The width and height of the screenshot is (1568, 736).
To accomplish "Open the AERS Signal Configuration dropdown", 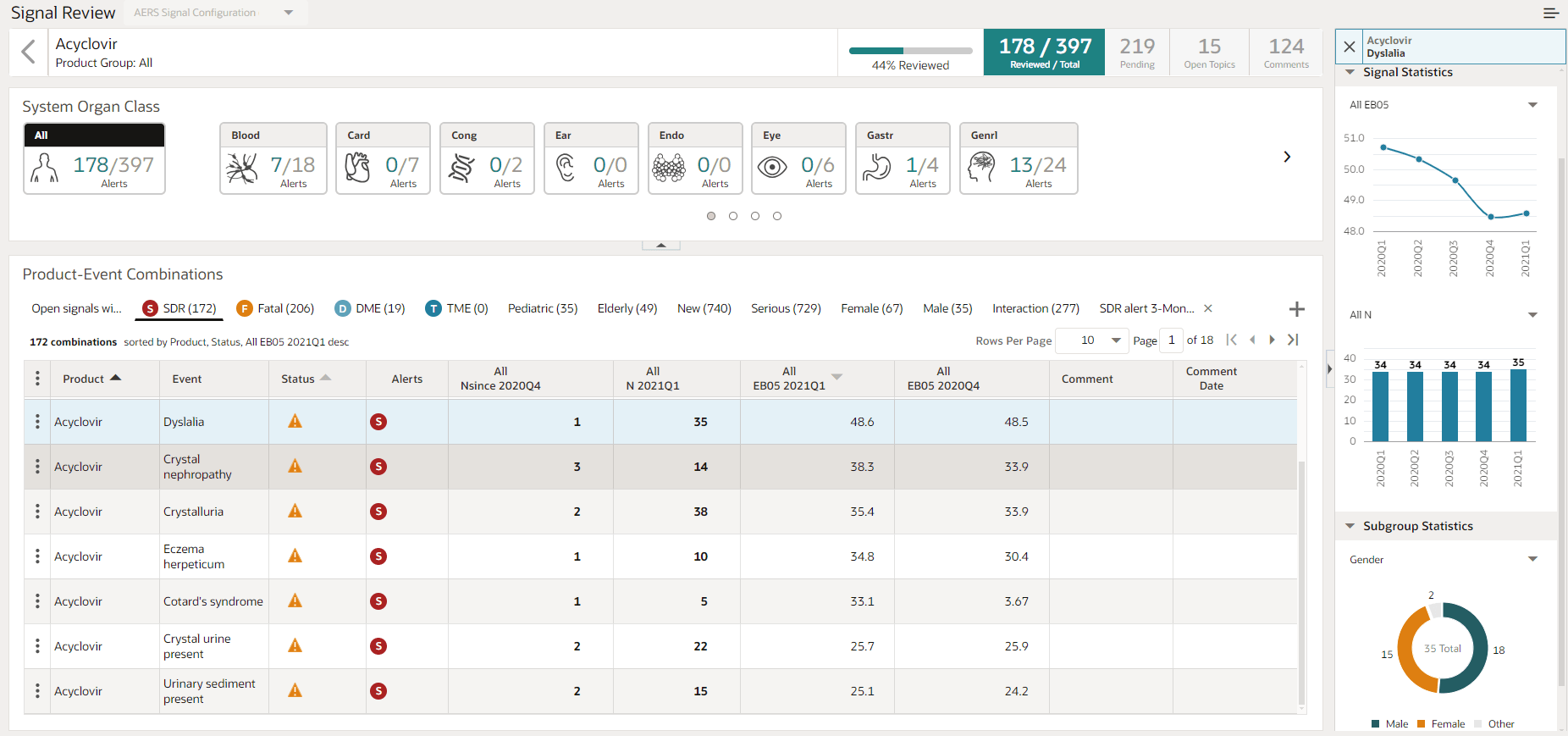I will [x=215, y=13].
